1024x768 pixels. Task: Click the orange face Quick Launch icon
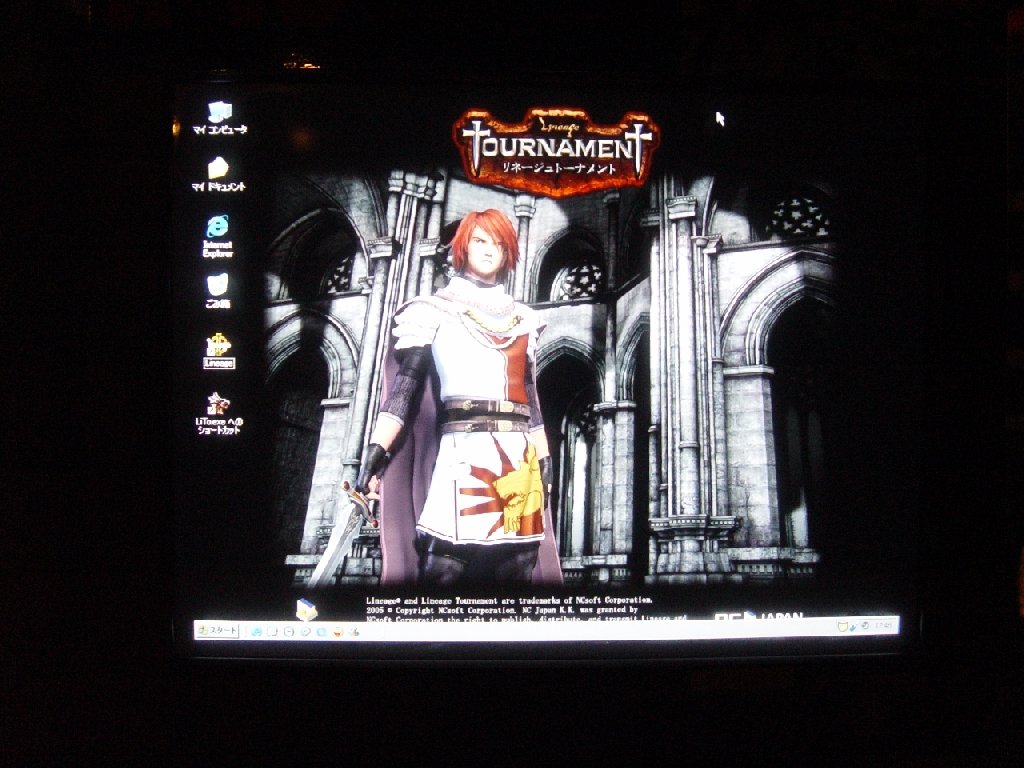[x=338, y=632]
